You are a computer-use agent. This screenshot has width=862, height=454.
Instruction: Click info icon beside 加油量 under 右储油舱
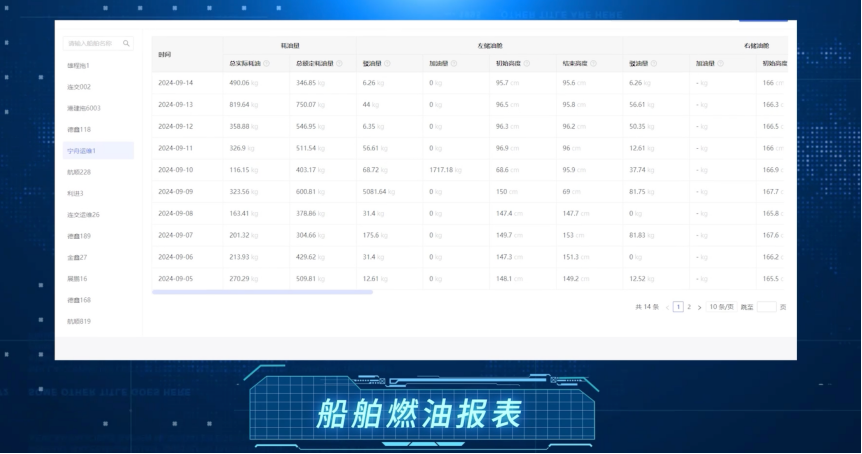pyautogui.click(x=720, y=64)
